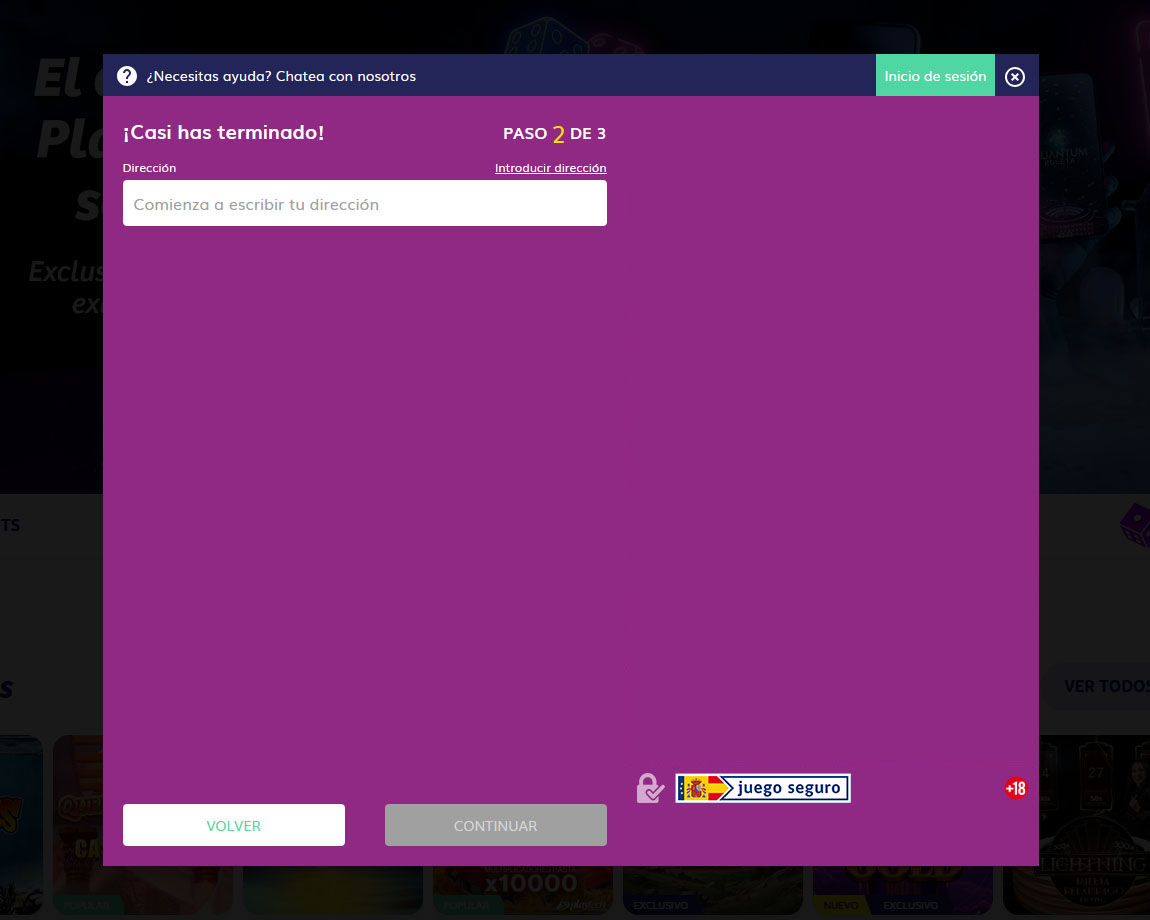Viewport: 1150px width, 920px height.
Task: Click the "PASO 2 DE 3" step indicator
Action: click(554, 134)
